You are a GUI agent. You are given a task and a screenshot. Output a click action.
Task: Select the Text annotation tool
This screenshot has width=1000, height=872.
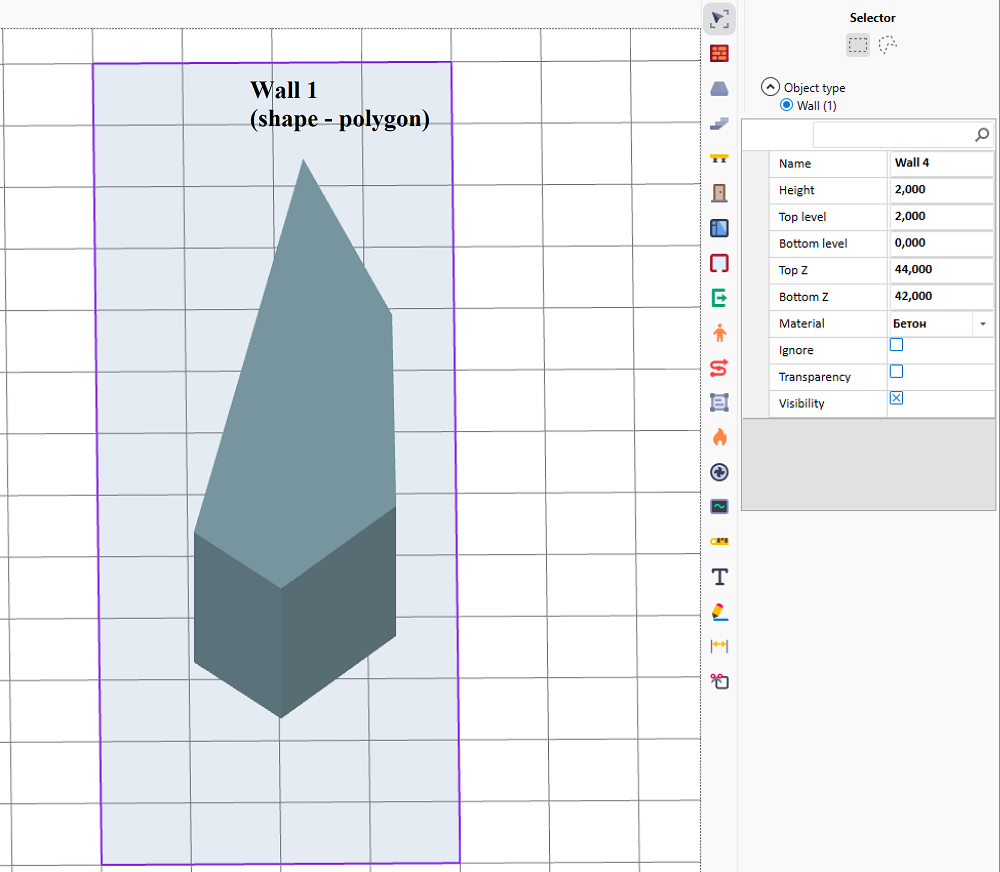(x=719, y=576)
